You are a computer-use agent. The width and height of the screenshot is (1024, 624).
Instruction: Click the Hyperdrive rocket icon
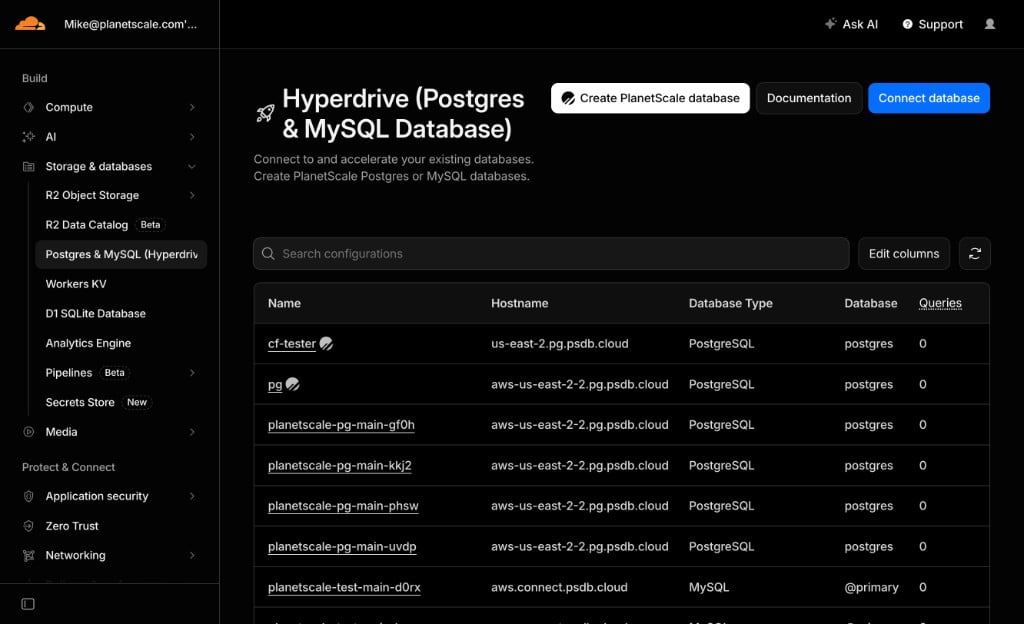pos(265,114)
